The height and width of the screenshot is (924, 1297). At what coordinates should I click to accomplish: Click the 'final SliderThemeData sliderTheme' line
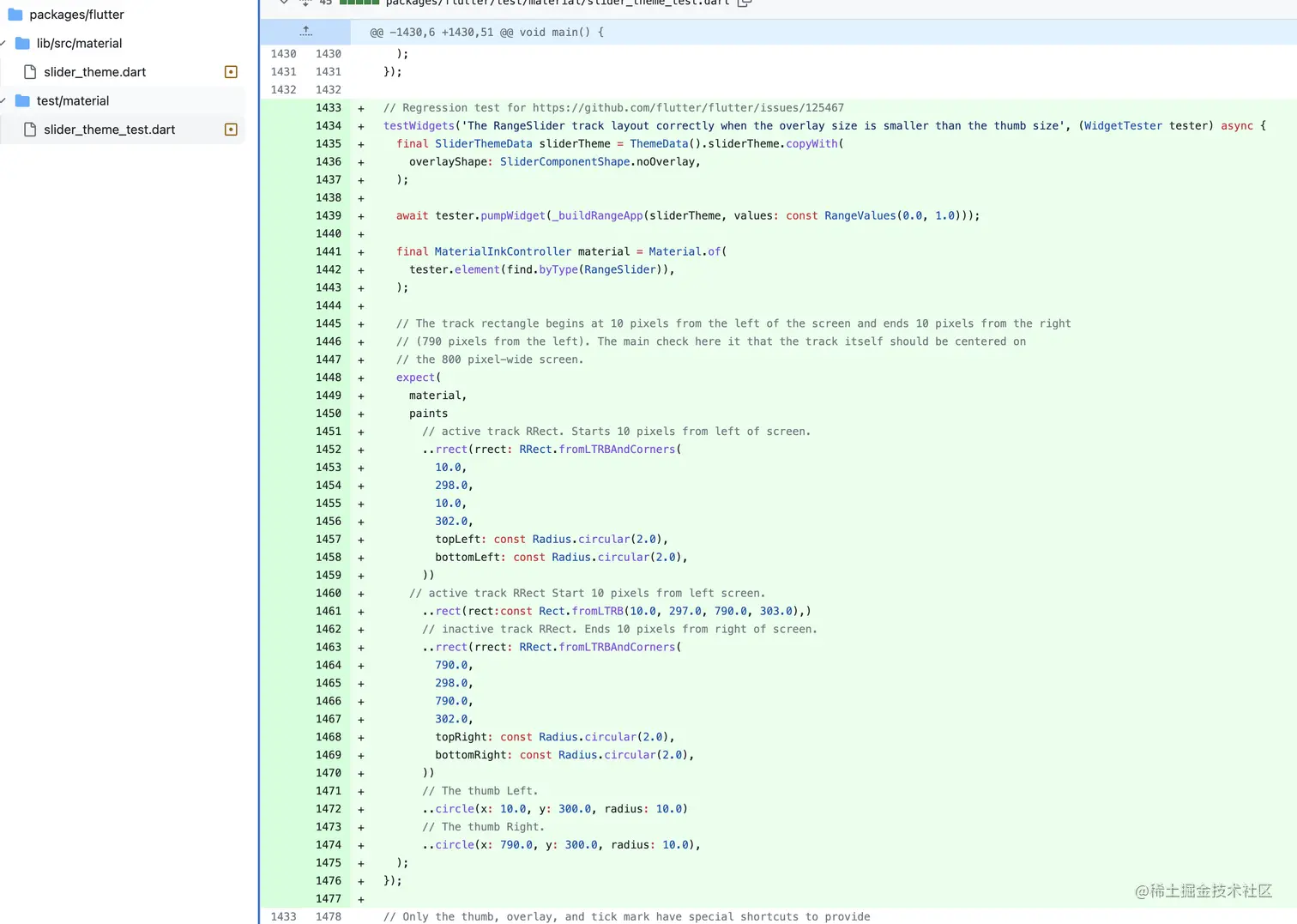(620, 144)
